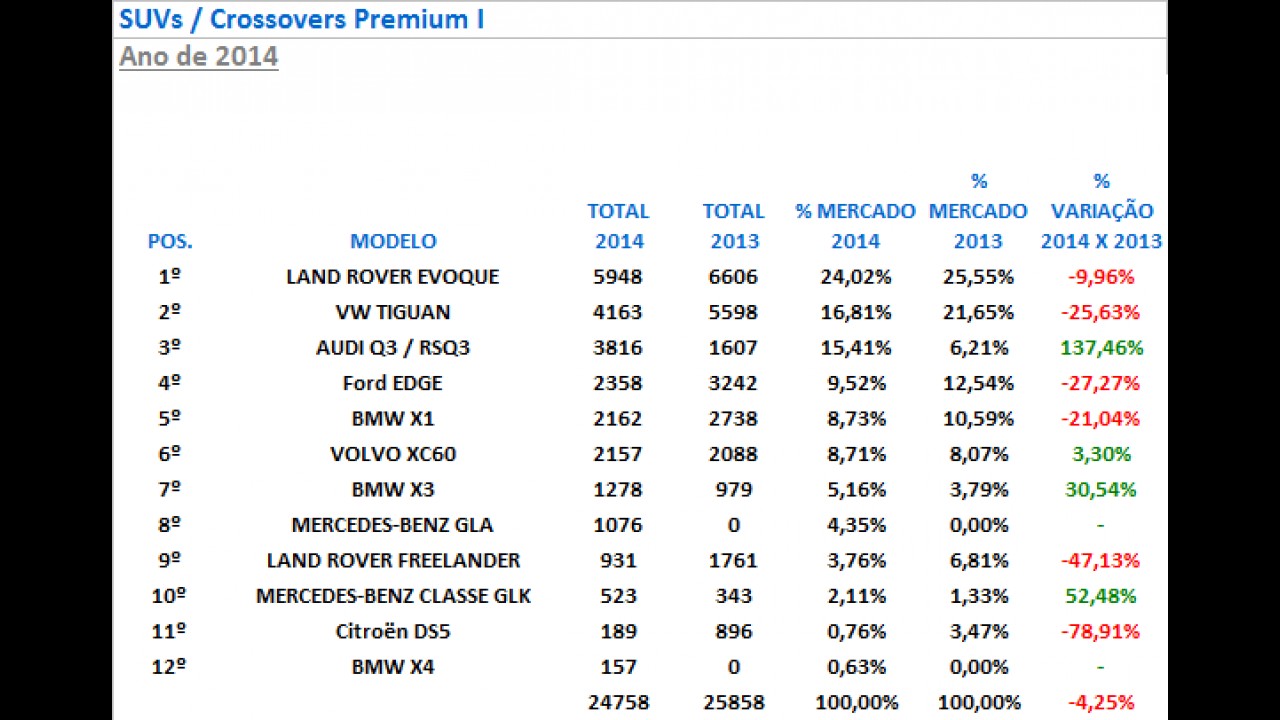1280x720 pixels.
Task: Select the '16,81%' market share cell
Action: [x=856, y=312]
